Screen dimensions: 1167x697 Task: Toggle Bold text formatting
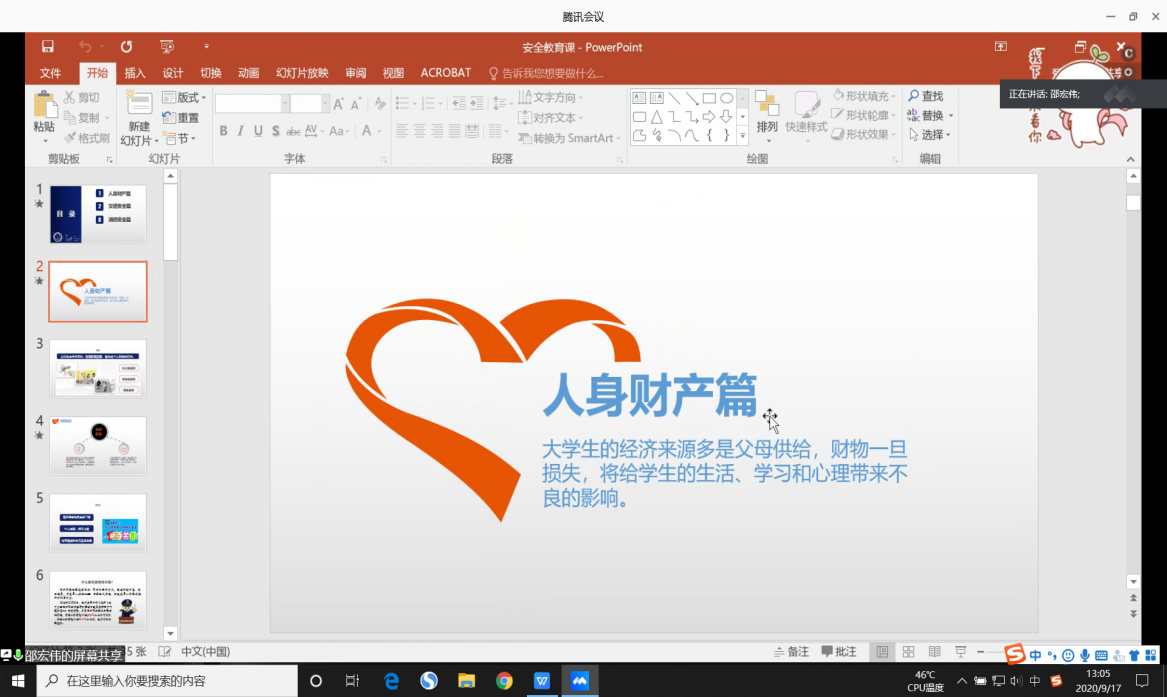coord(224,131)
